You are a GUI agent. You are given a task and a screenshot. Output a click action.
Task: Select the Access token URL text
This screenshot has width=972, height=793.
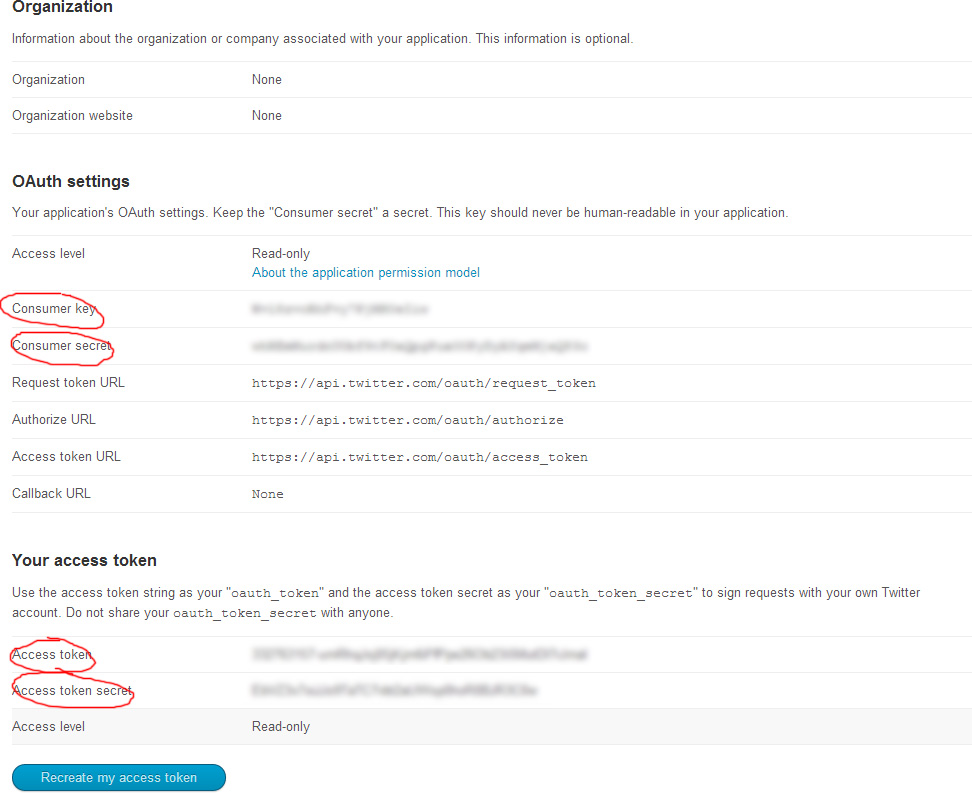[420, 456]
